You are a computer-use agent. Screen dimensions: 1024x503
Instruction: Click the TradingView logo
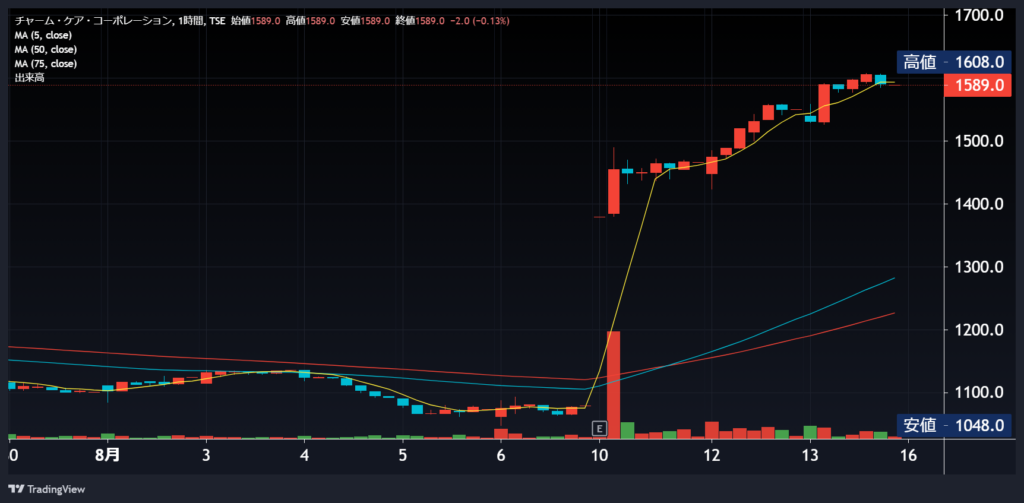coord(46,489)
